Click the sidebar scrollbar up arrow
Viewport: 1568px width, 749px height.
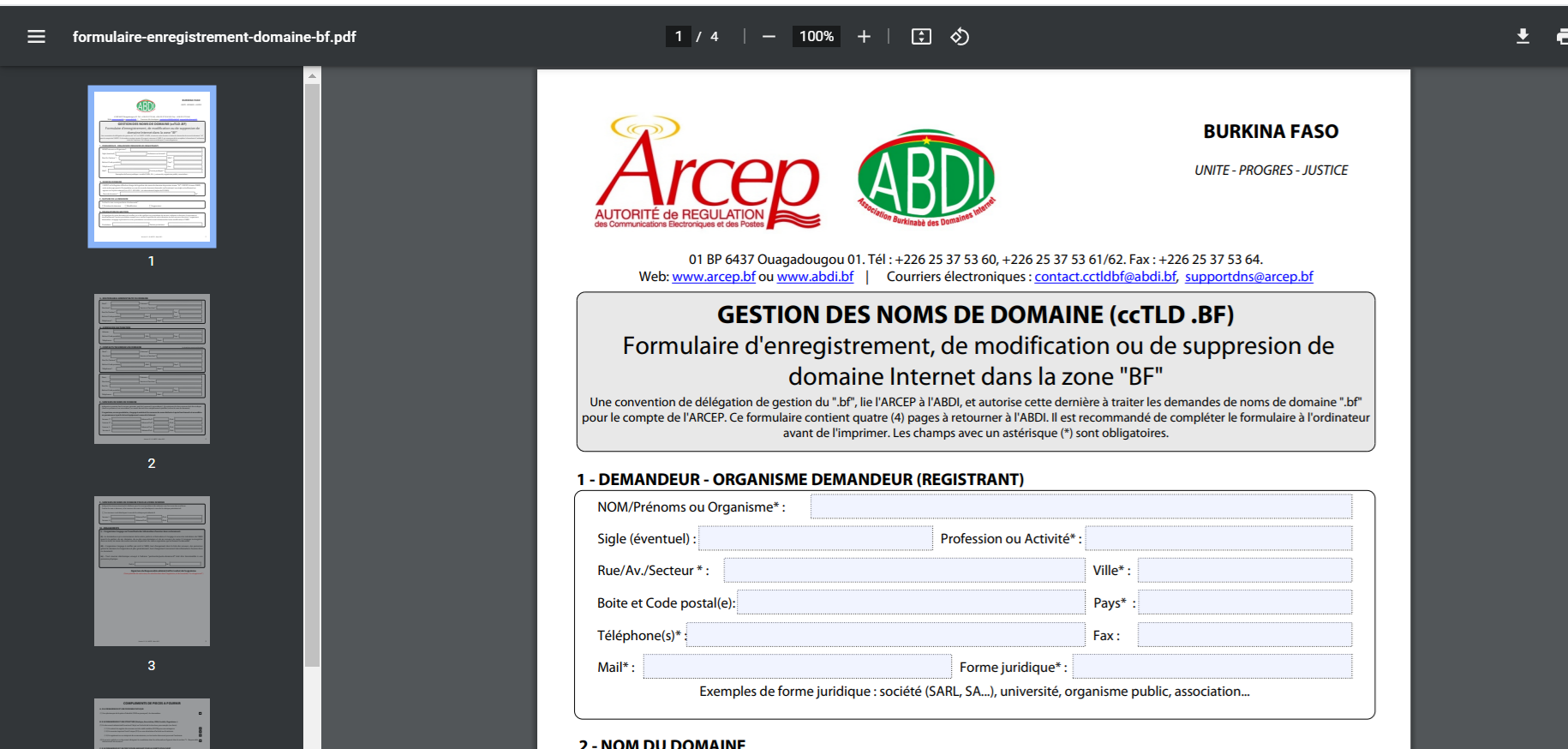(x=312, y=76)
